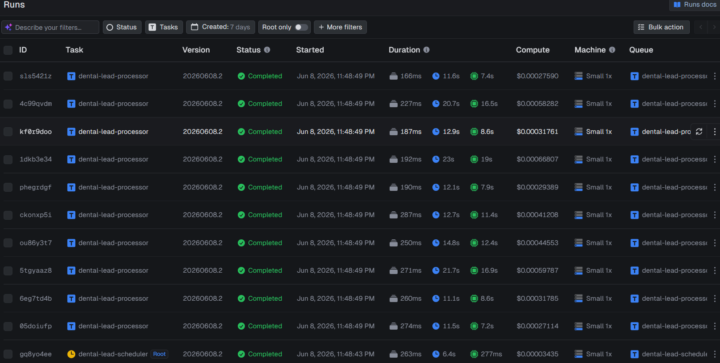
Task: Open the Status filter dropdown
Action: point(122,27)
